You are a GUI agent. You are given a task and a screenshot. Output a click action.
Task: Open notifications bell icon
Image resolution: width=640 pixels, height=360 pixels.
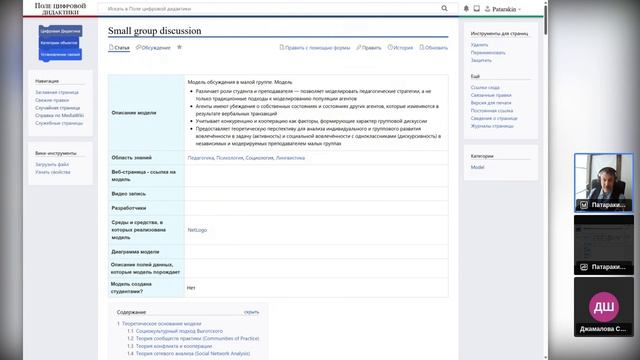466,8
